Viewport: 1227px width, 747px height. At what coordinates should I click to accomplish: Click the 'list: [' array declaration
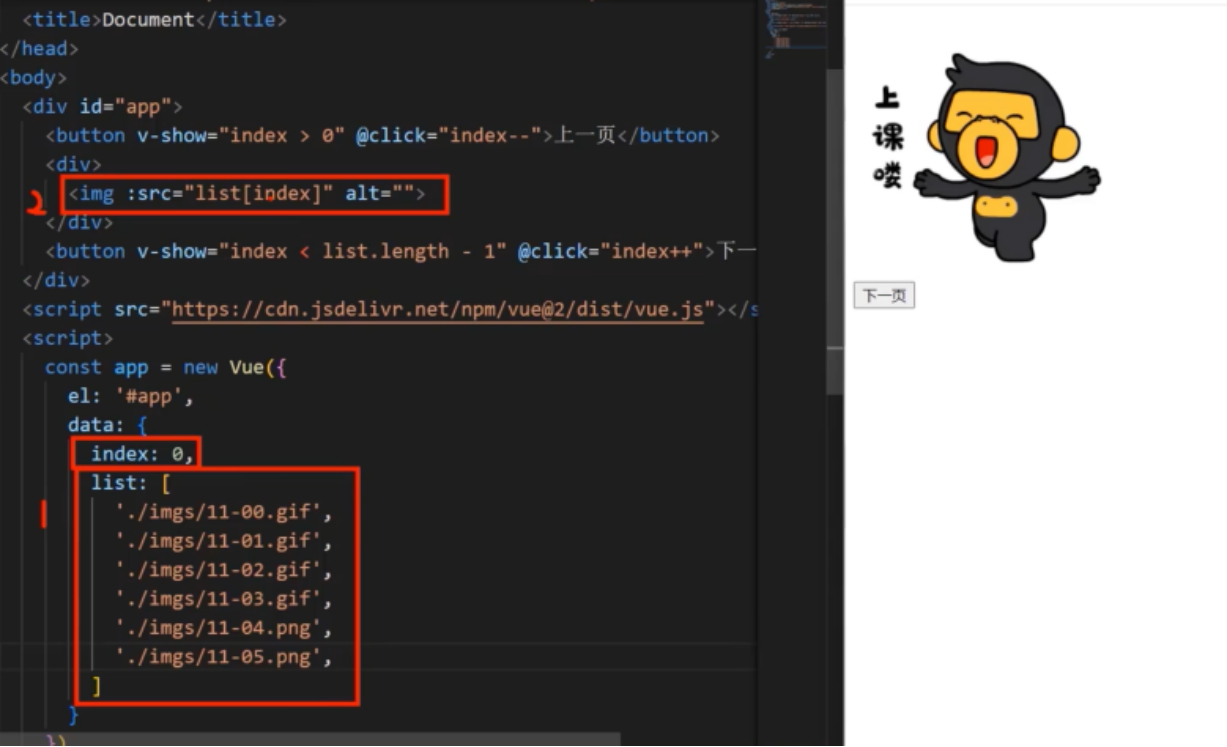131,483
